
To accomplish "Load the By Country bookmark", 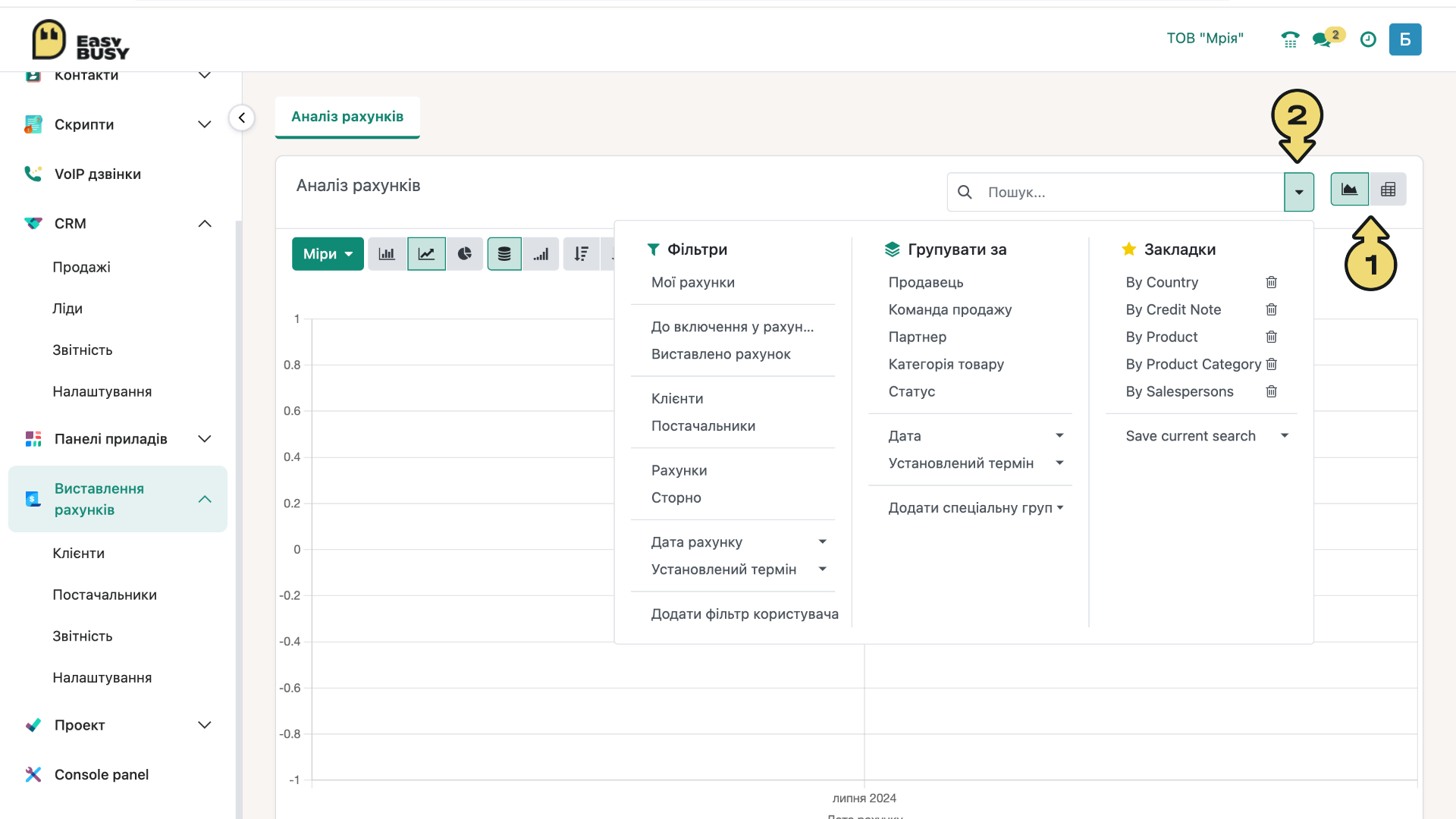I will pyautogui.click(x=1162, y=282).
